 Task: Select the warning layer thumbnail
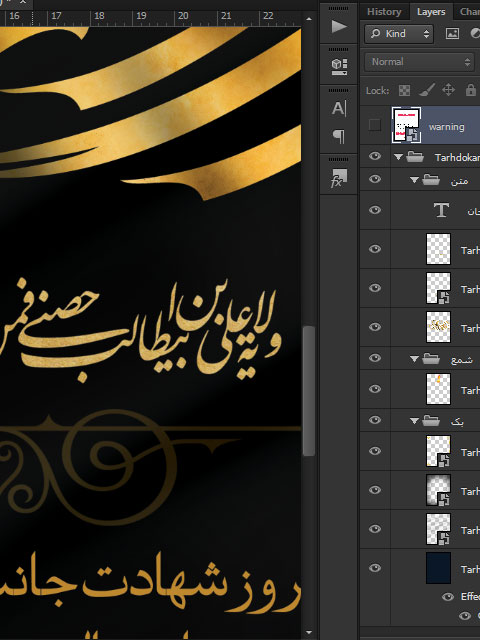pyautogui.click(x=406, y=125)
